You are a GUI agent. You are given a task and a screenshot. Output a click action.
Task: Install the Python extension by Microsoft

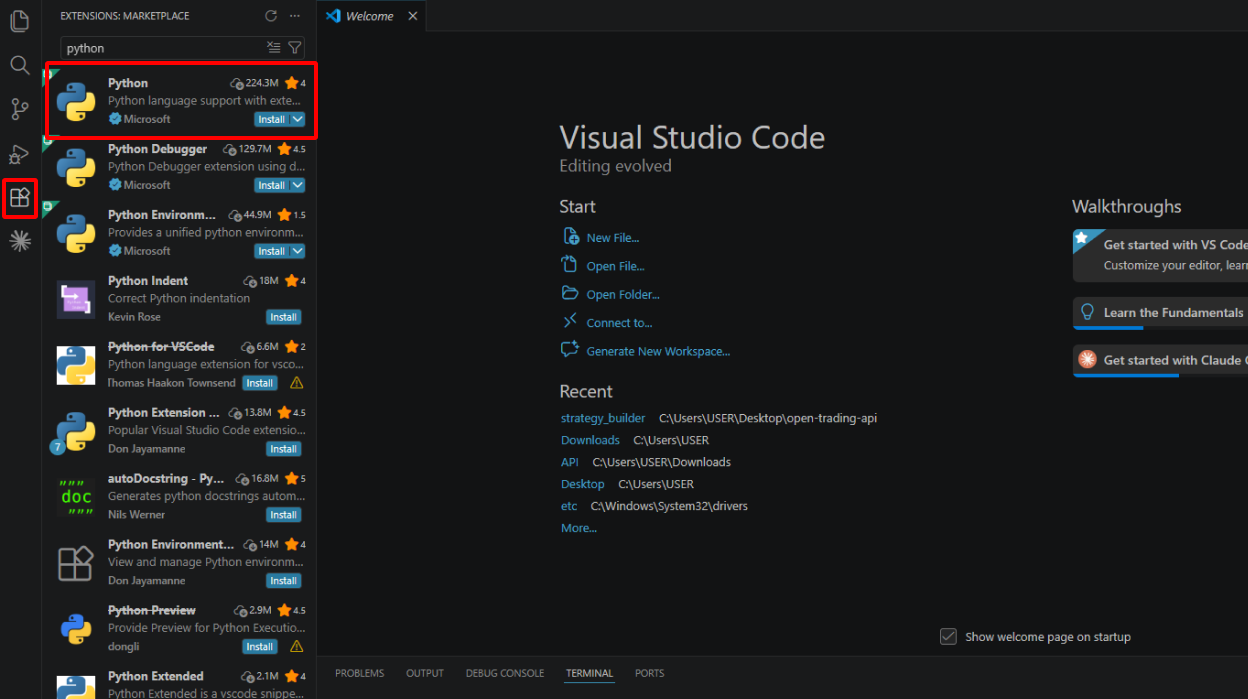[272, 119]
